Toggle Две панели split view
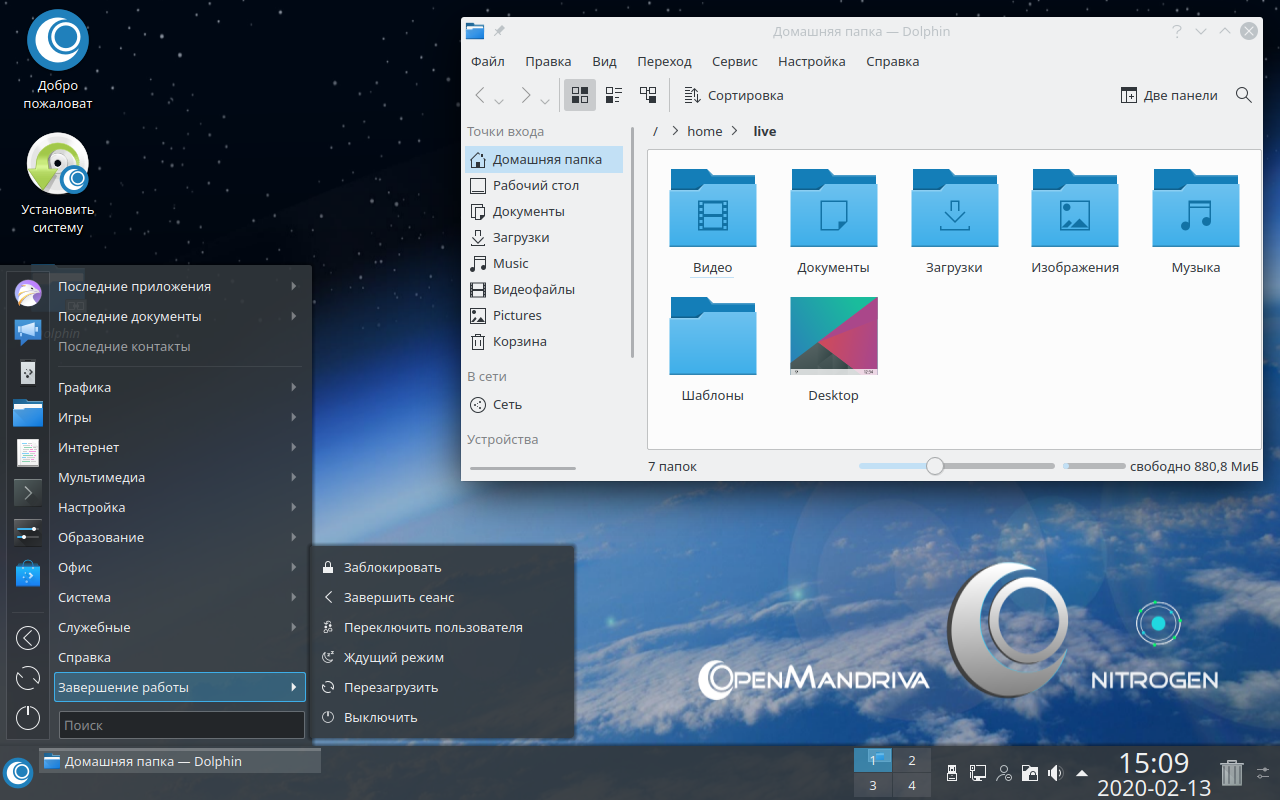This screenshot has width=1280, height=800. coord(1169,96)
